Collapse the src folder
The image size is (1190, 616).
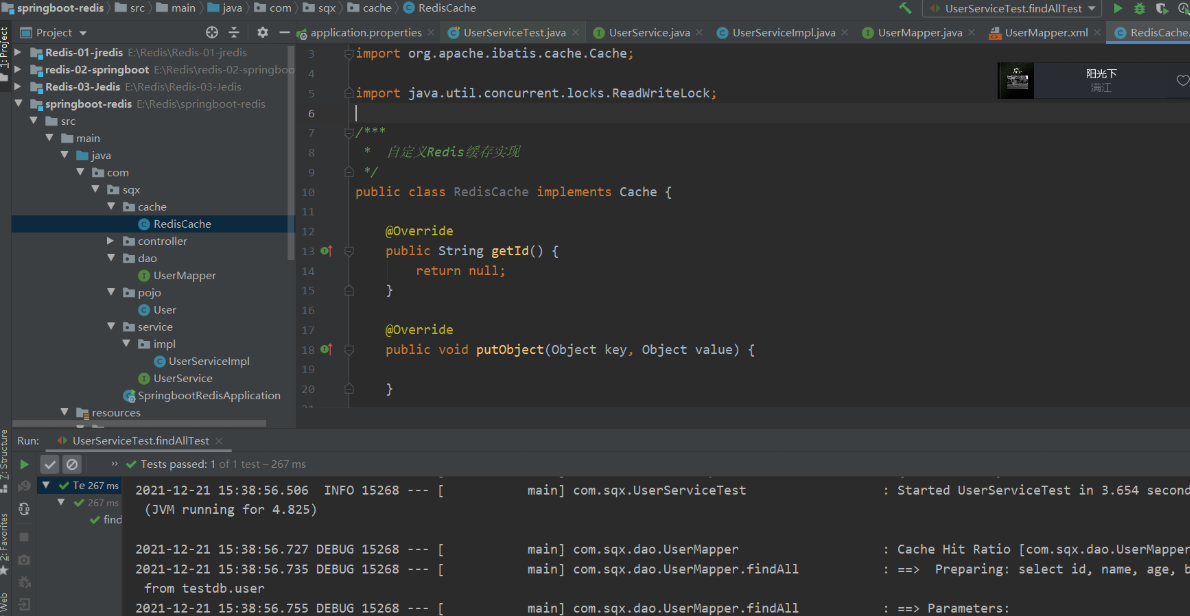pyautogui.click(x=33, y=121)
